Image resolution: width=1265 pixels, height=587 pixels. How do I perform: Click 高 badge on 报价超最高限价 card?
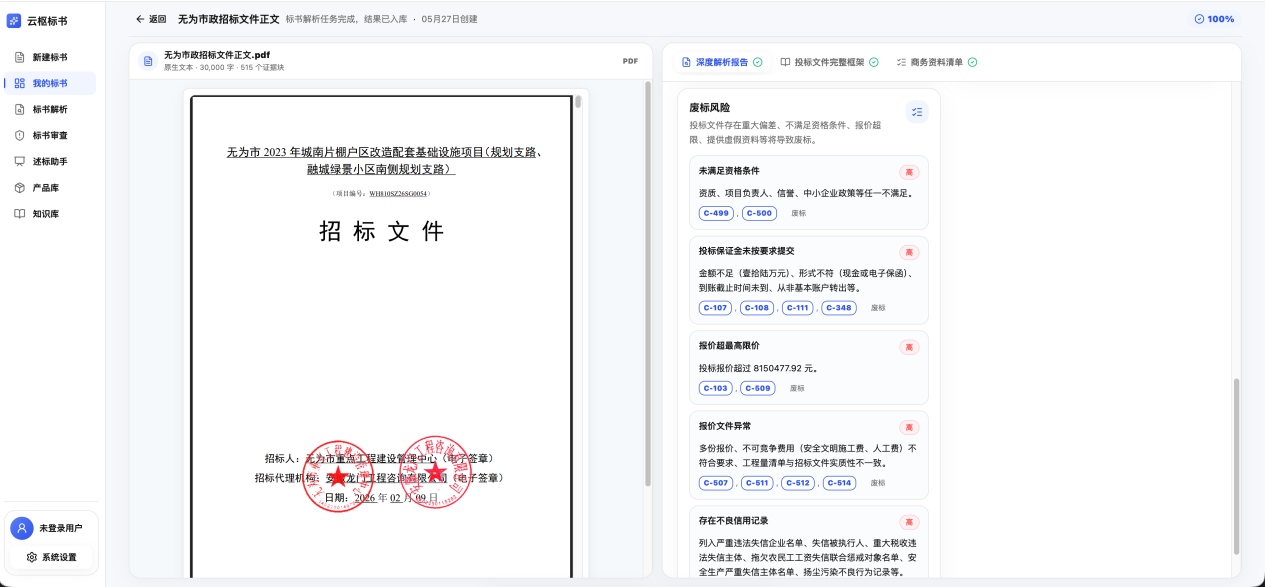tap(909, 347)
